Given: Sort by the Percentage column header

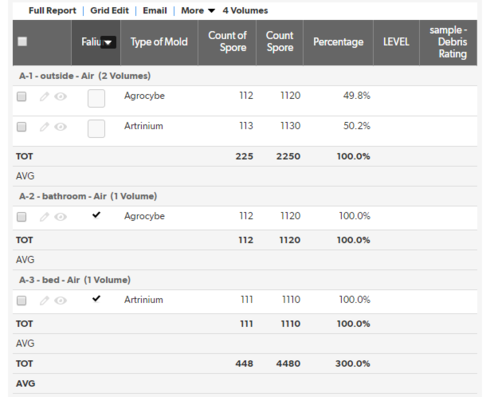Looking at the screenshot, I should 338,42.
